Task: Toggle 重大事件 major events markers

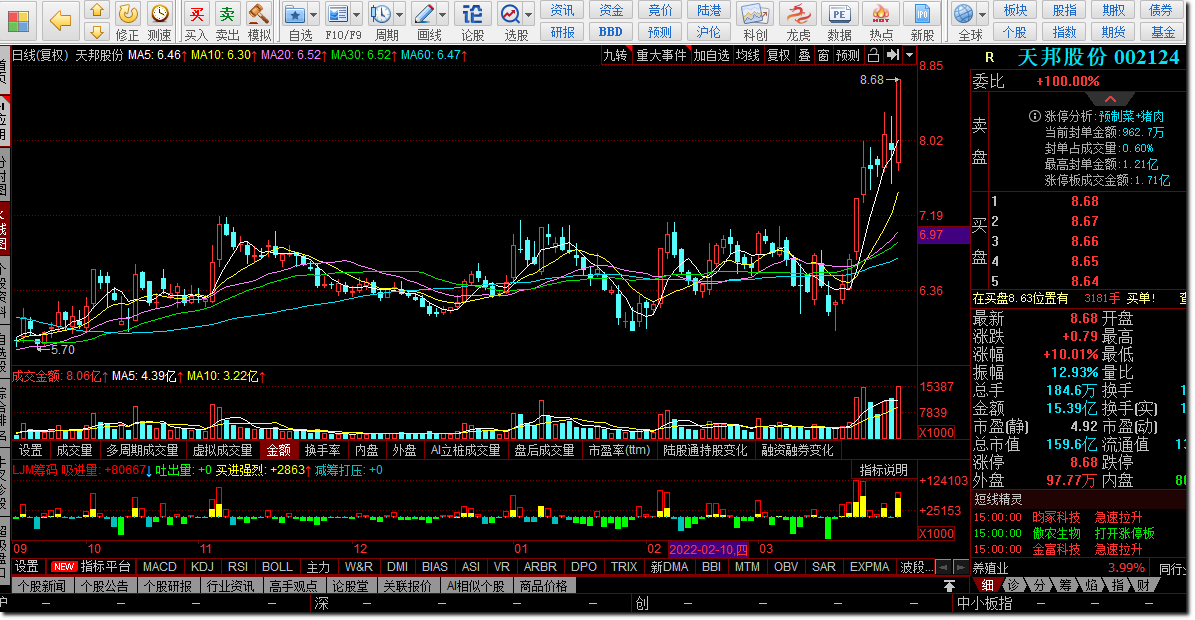Action: pos(662,55)
